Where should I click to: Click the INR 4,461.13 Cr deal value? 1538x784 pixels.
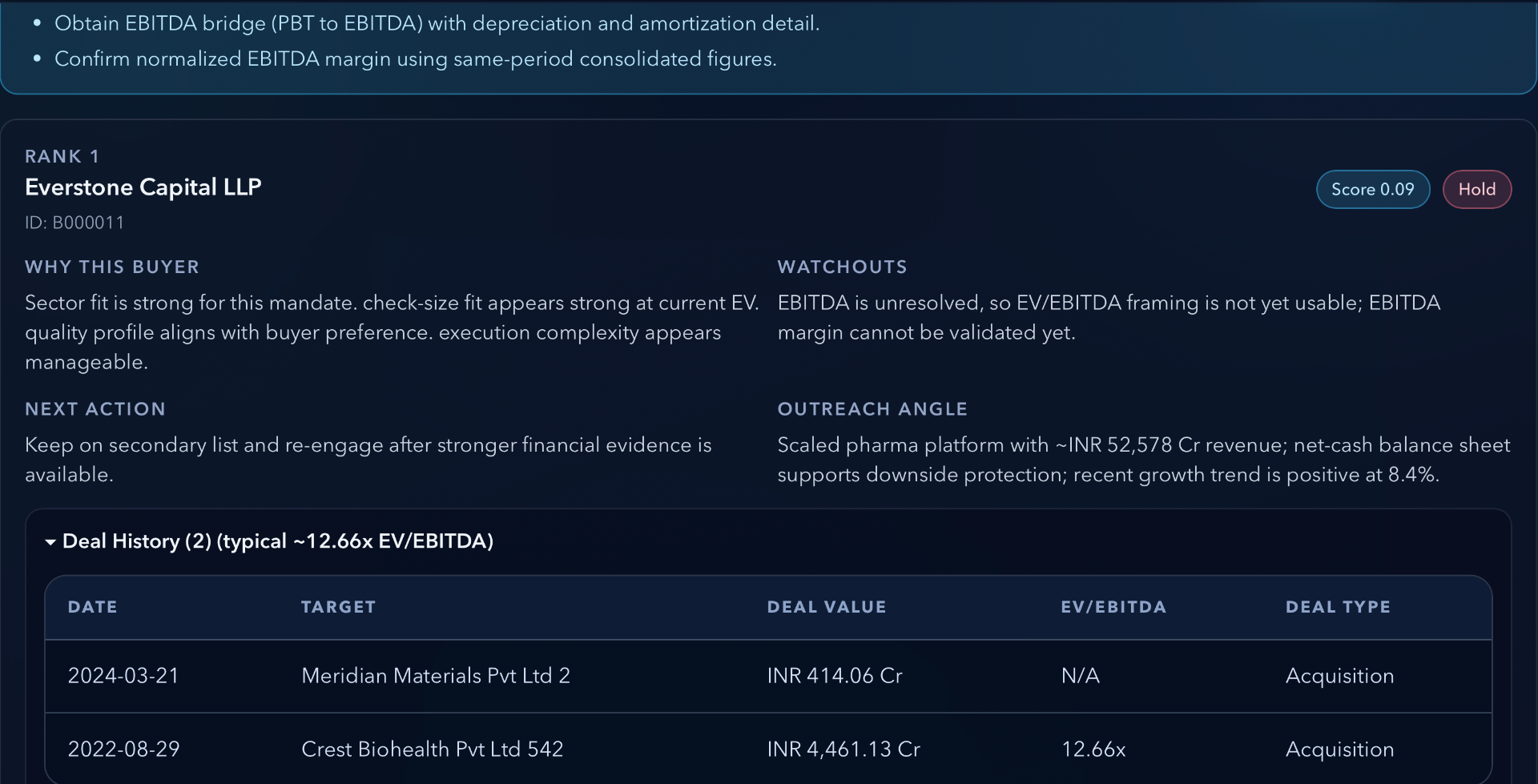(x=843, y=750)
